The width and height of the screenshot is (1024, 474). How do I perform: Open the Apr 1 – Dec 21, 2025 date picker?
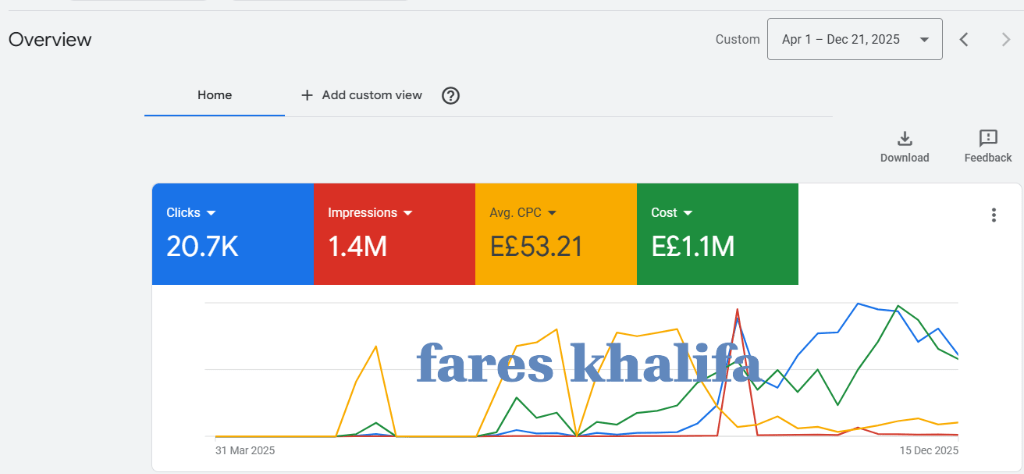coord(854,40)
